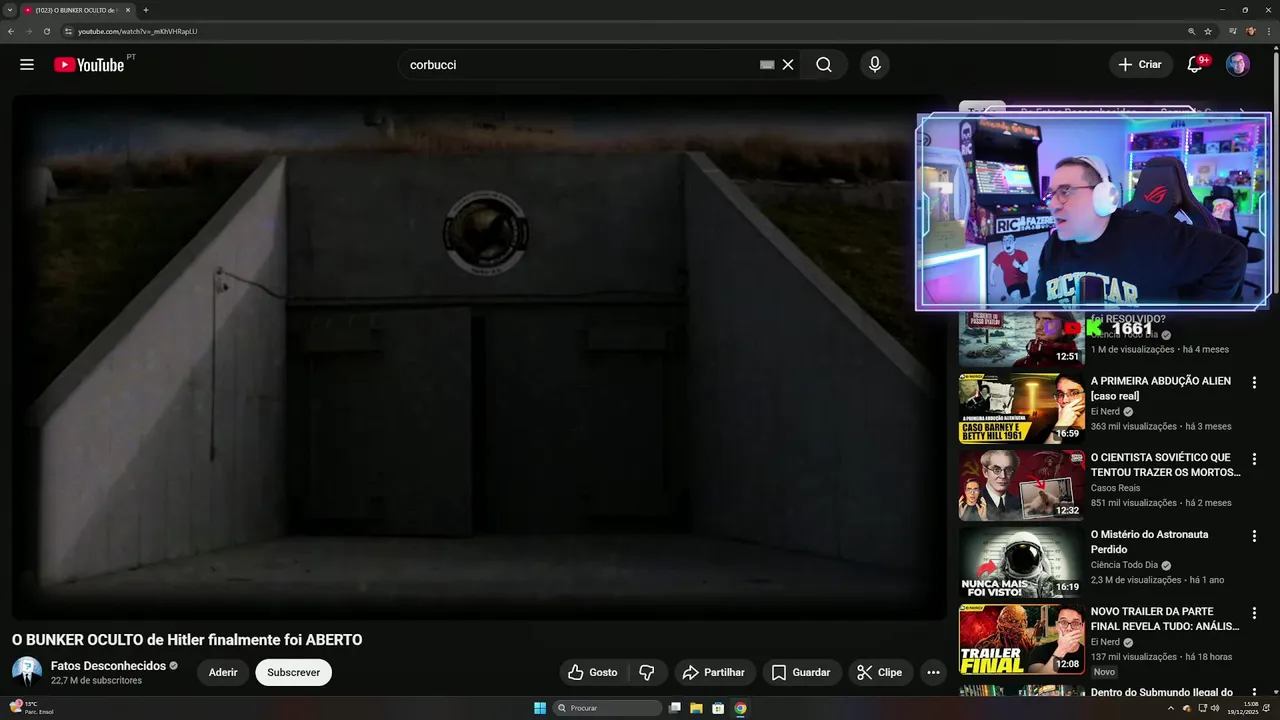Click the Criar button
The width and height of the screenshot is (1280, 720).
1140,65
